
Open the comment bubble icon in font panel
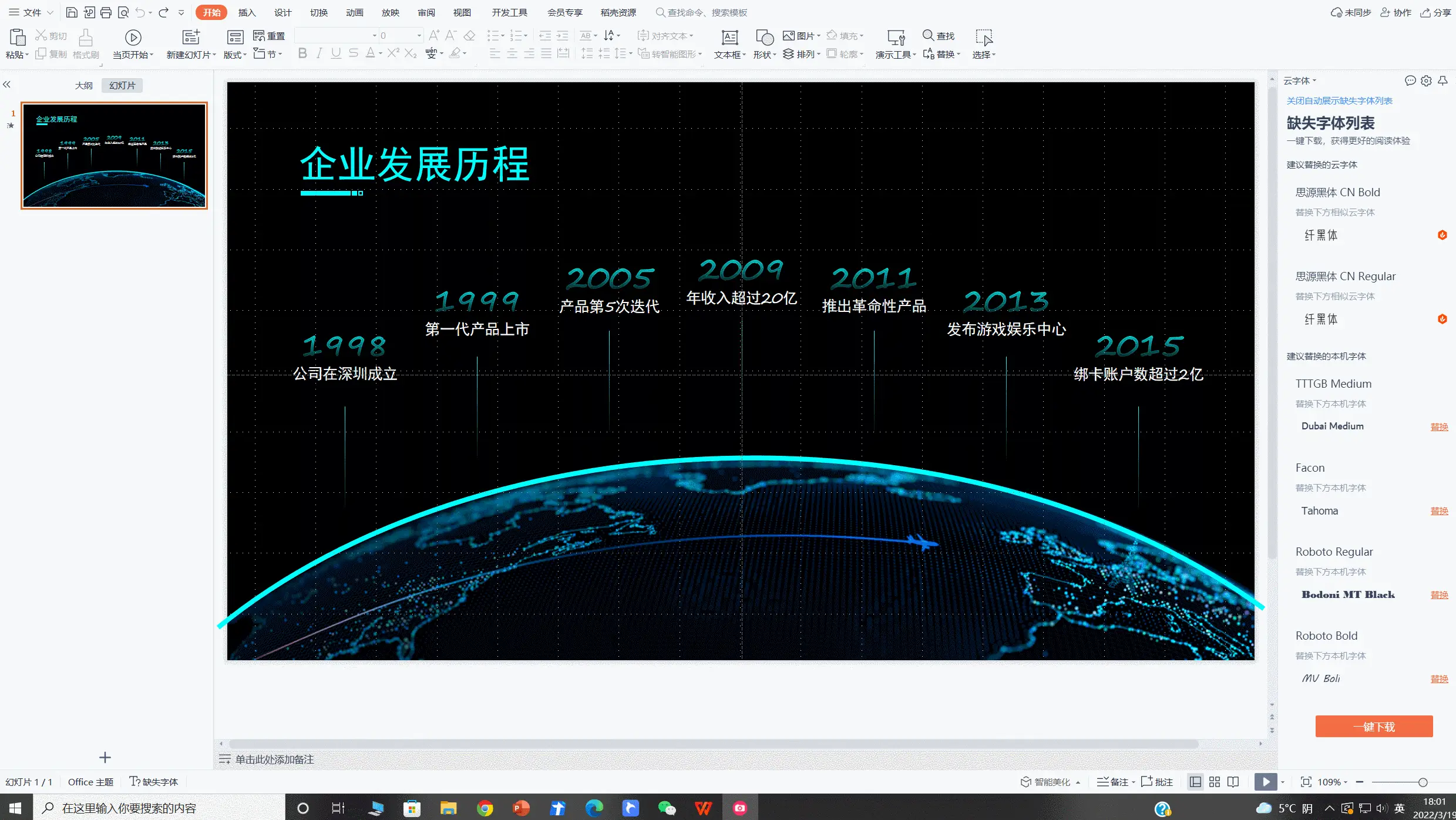[1410, 80]
